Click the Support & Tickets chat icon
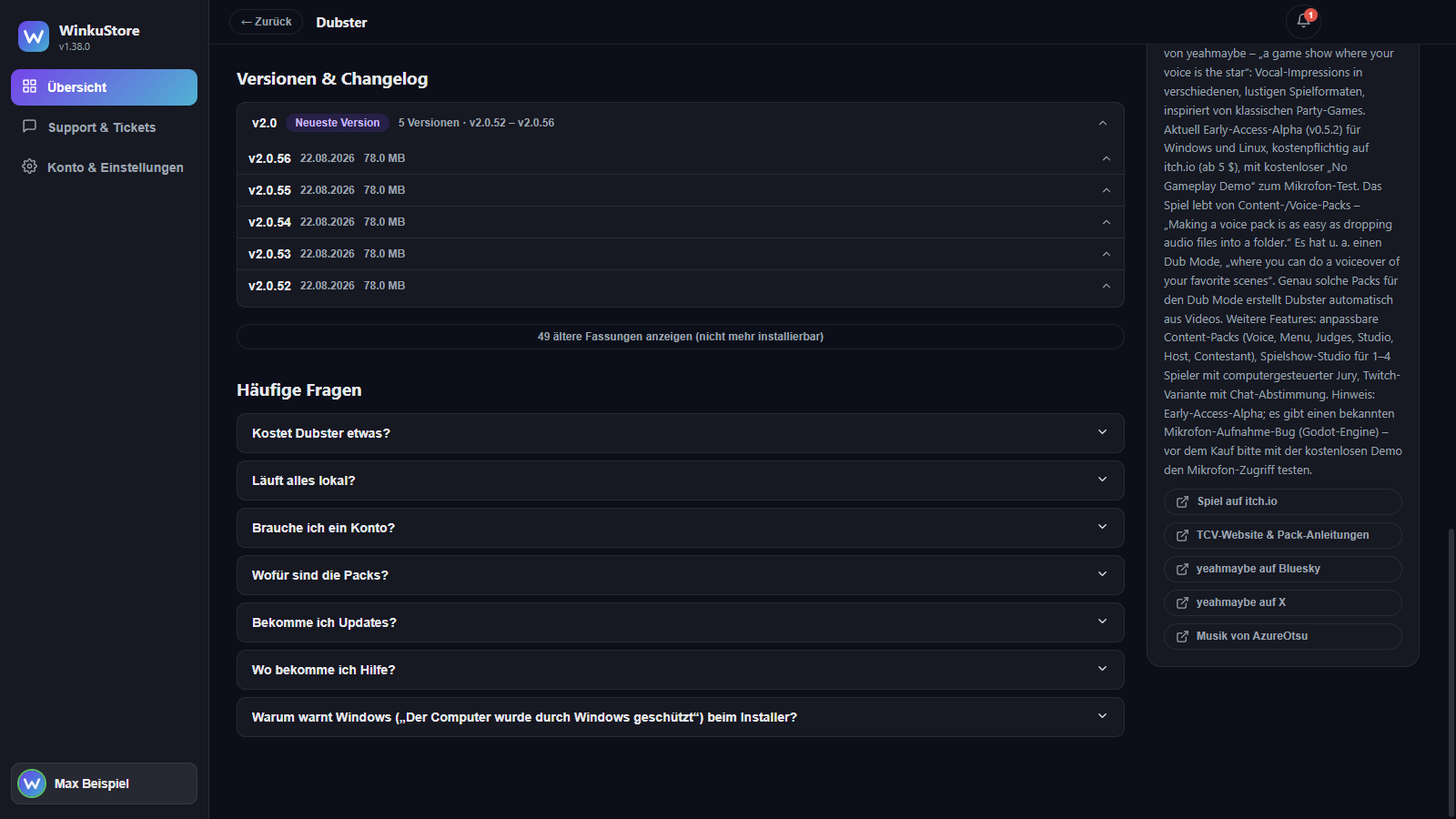The image size is (1456, 819). [x=30, y=126]
